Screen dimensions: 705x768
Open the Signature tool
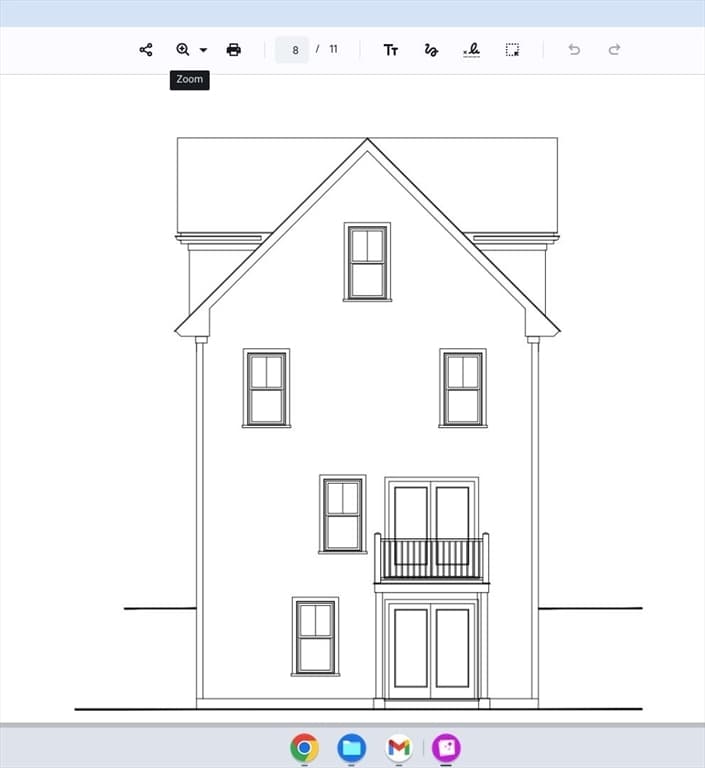click(x=472, y=50)
